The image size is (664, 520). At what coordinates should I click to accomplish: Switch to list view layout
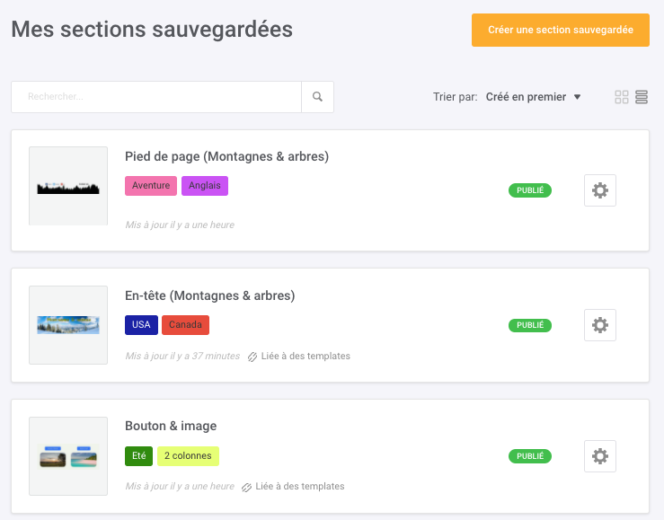coord(642,97)
